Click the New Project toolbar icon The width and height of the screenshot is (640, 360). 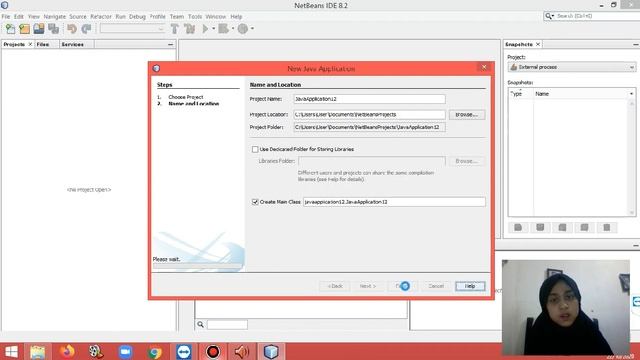[x=24, y=29]
